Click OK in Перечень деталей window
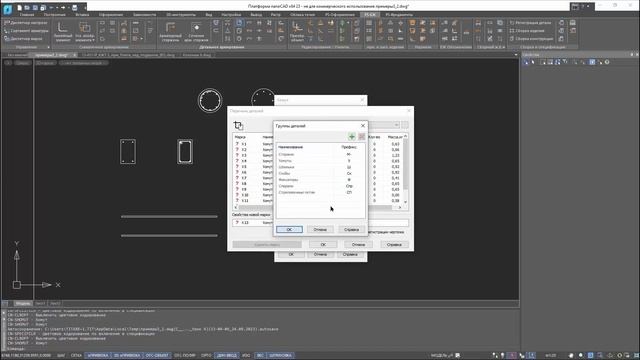This screenshot has height=360, width=640. point(323,244)
